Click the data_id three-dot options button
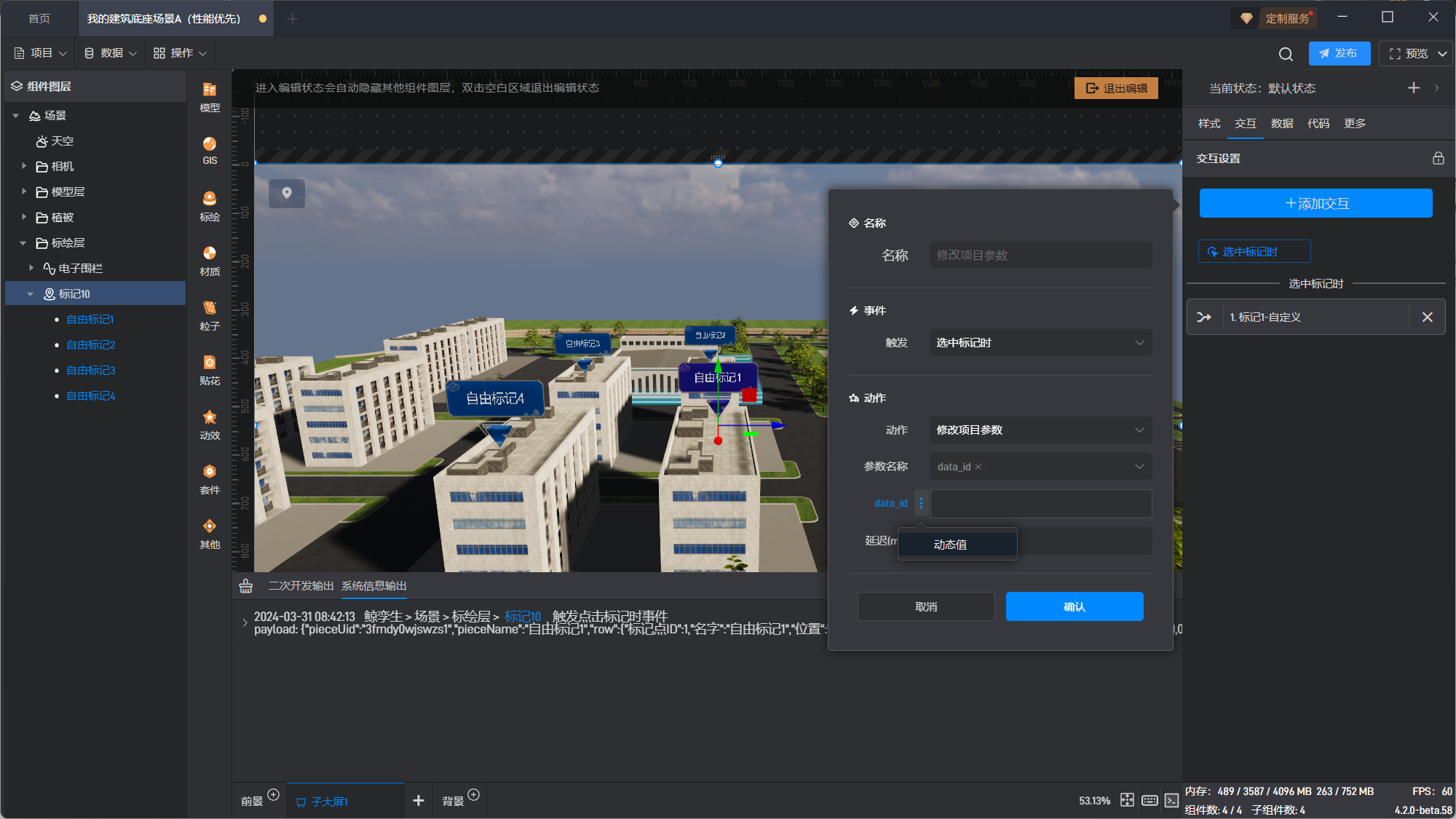Image resolution: width=1456 pixels, height=819 pixels. pos(921,503)
